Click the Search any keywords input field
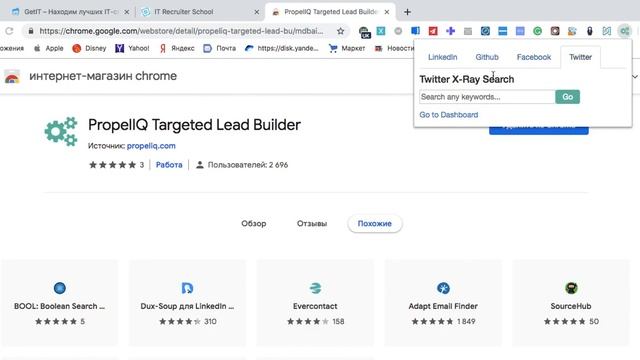Image resolution: width=640 pixels, height=360 pixels. click(487, 97)
